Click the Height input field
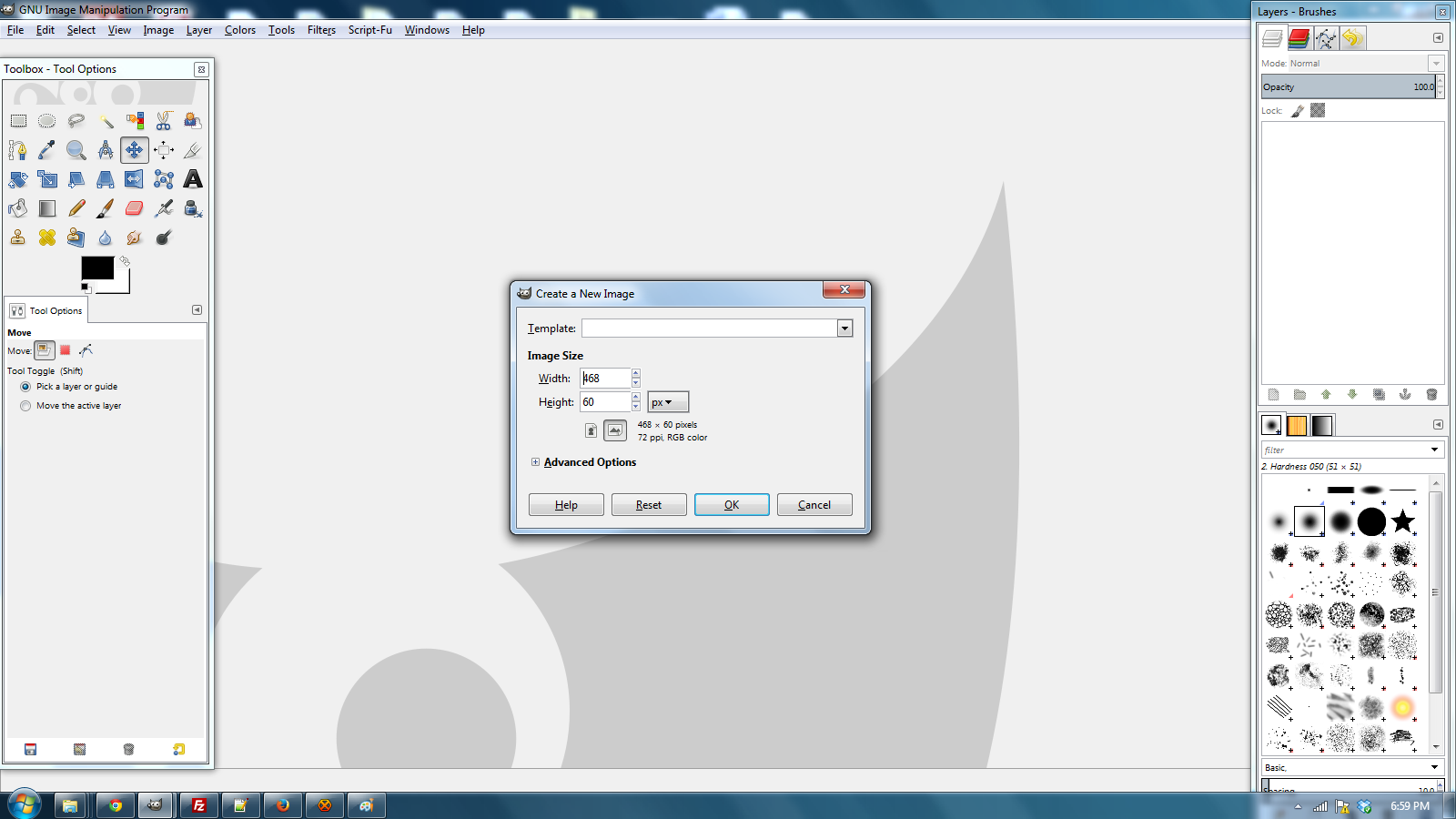1456x819 pixels. click(x=605, y=402)
